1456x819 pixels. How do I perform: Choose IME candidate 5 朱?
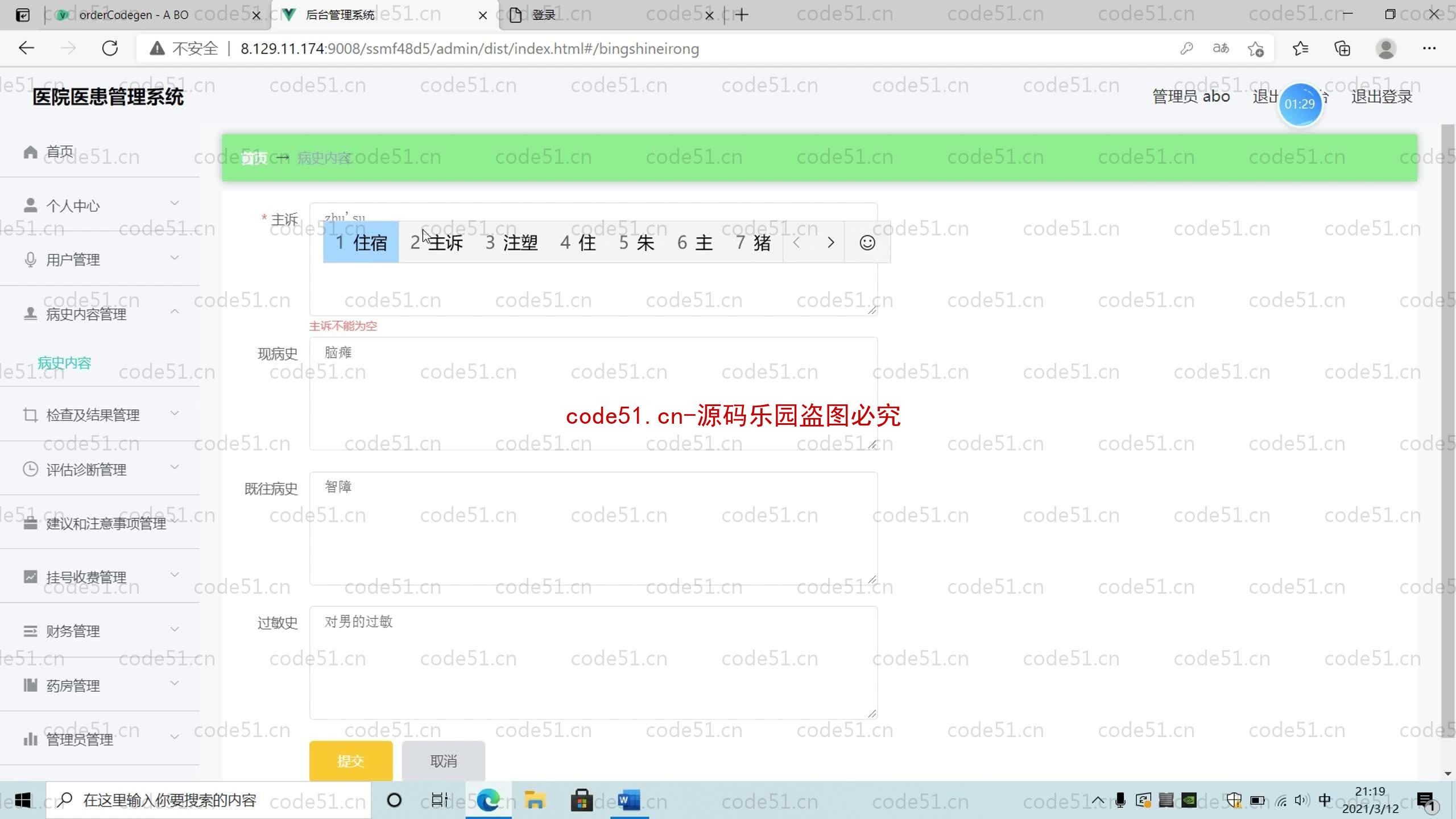click(637, 243)
